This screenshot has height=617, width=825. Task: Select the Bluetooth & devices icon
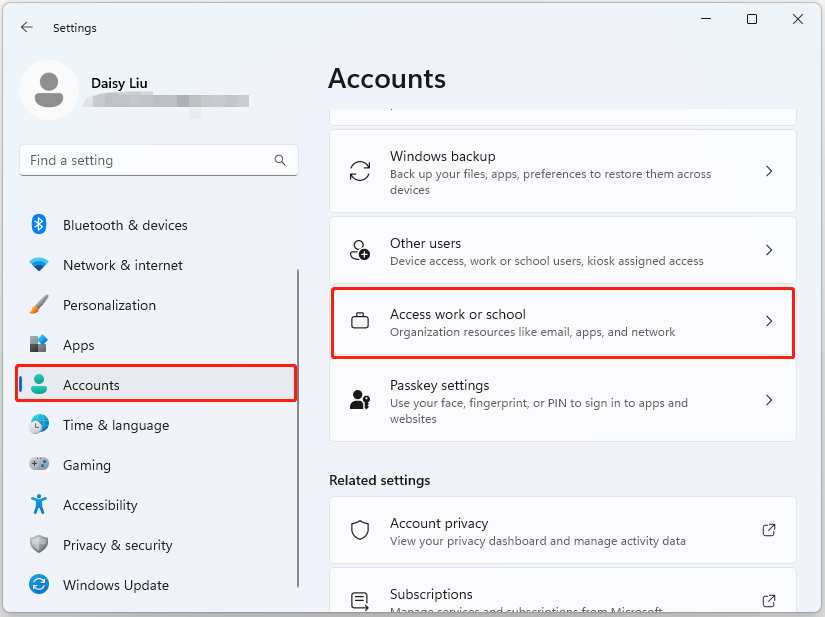[x=39, y=225]
